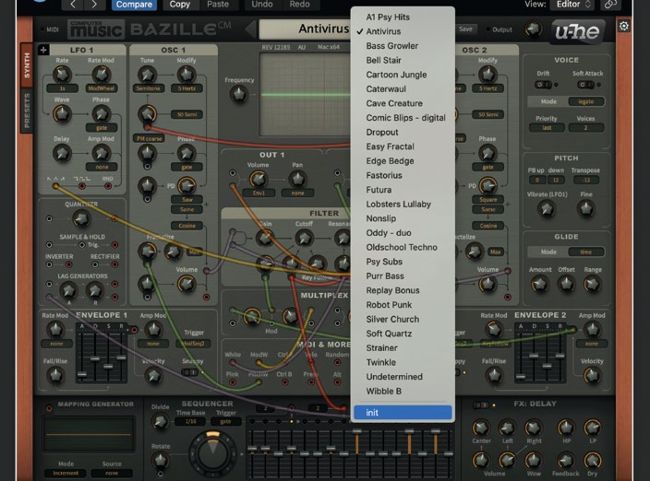The image size is (650, 481).
Task: Adjust the sequencer Divide knob
Action: point(160,422)
